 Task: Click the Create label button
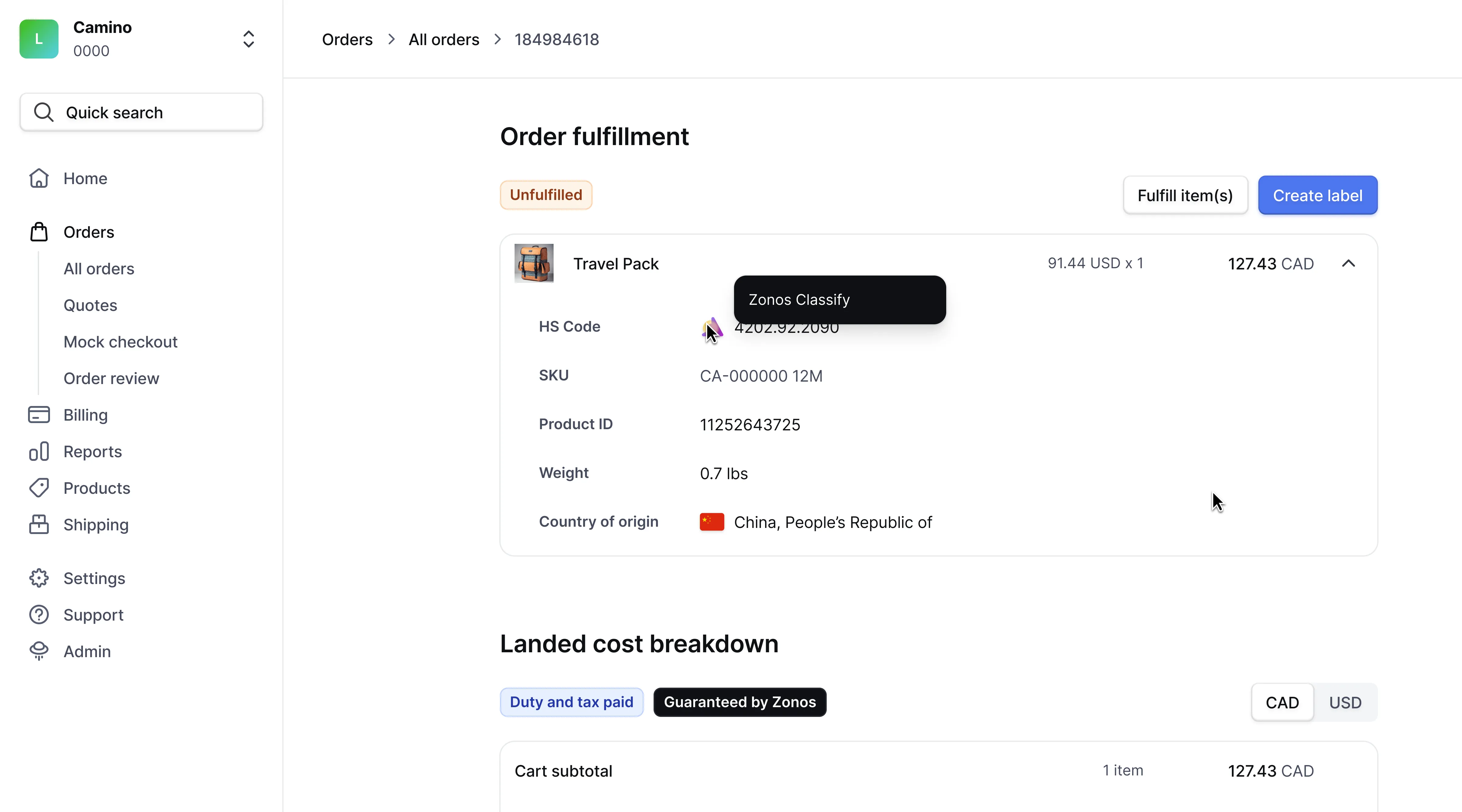tap(1317, 195)
